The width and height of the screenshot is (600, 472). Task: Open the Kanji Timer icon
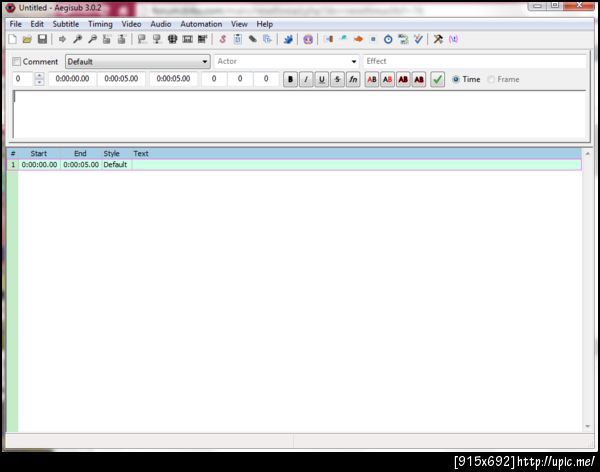click(403, 39)
